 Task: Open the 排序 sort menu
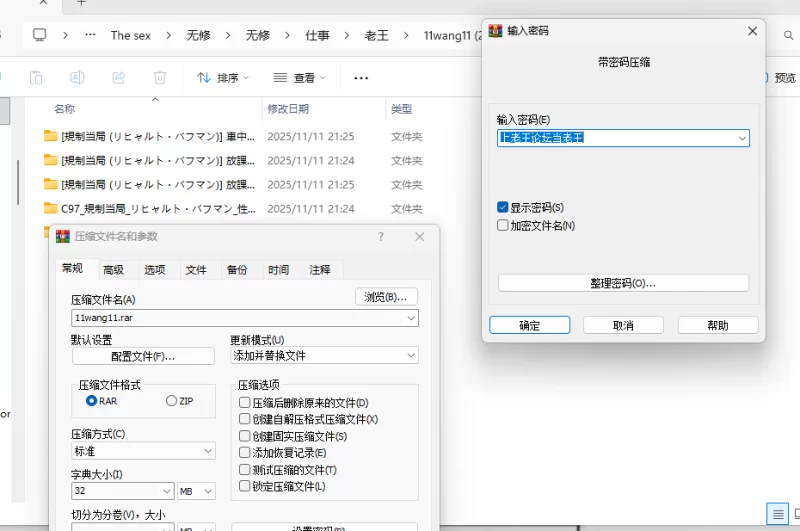pos(222,77)
